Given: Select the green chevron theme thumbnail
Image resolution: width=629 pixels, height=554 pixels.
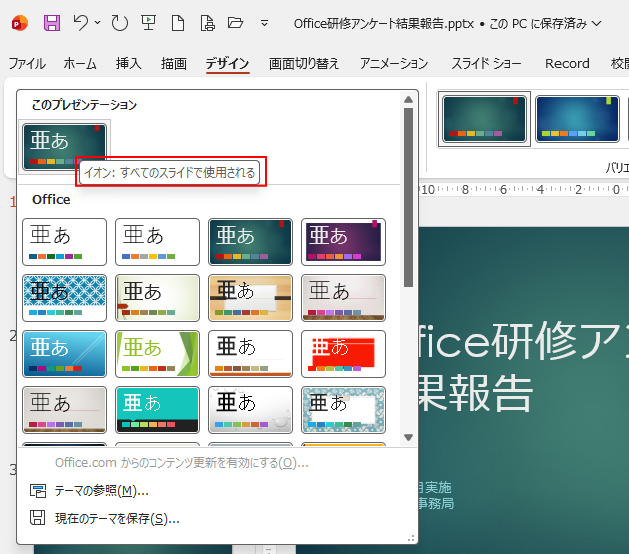Looking at the screenshot, I should pos(157,354).
